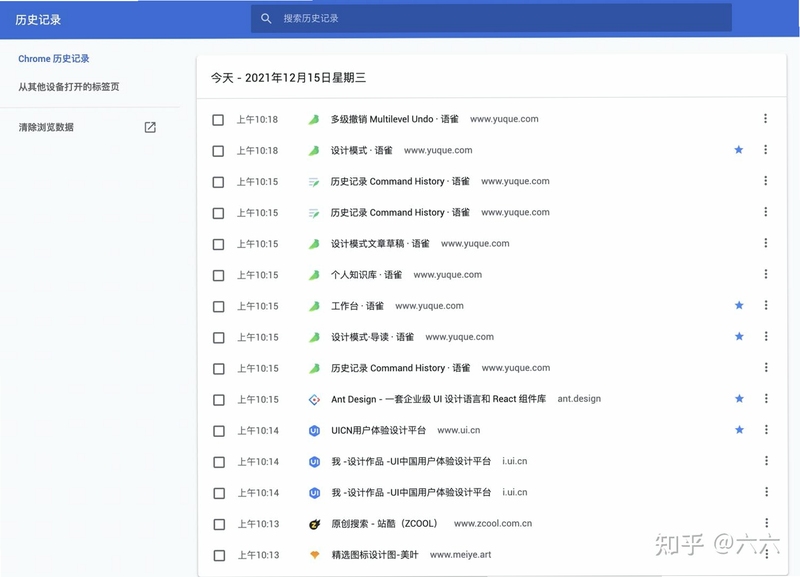800x577 pixels.
Task: Open the 原创搜索 - 站酷（ZCOOL）link
Action: pyautogui.click(x=384, y=523)
